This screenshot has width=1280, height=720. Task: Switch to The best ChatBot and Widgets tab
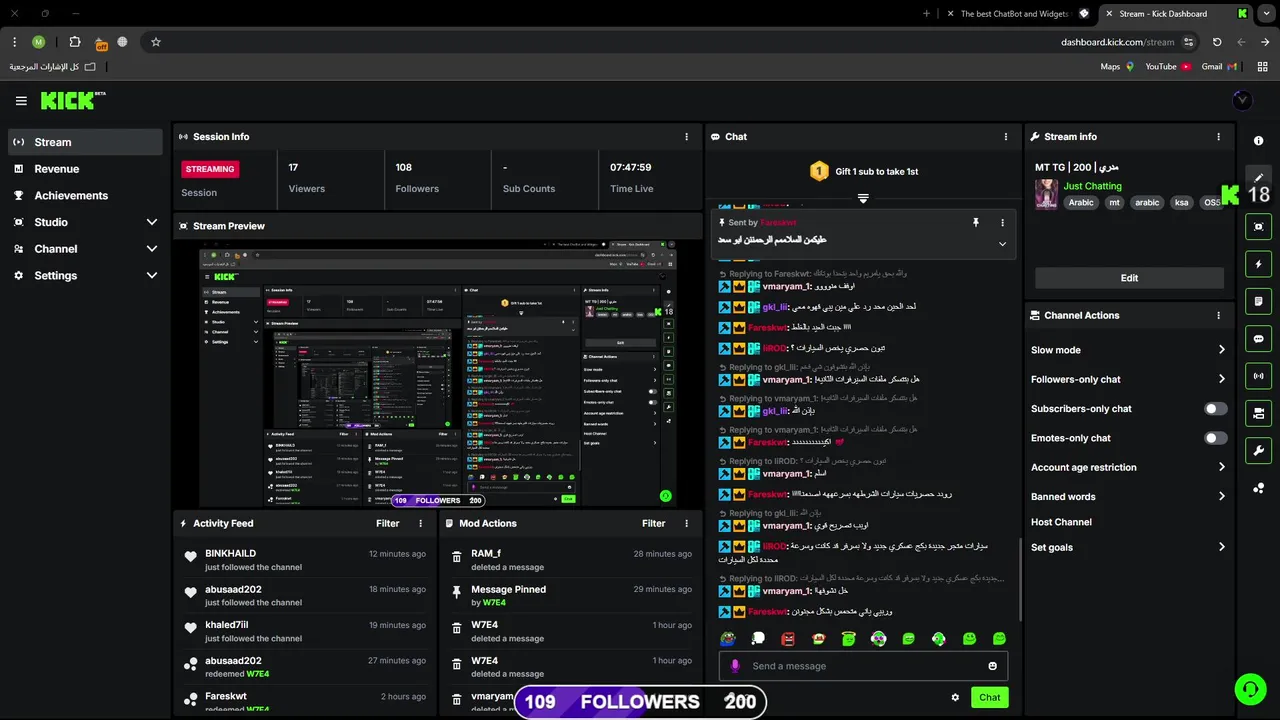pos(1018,14)
